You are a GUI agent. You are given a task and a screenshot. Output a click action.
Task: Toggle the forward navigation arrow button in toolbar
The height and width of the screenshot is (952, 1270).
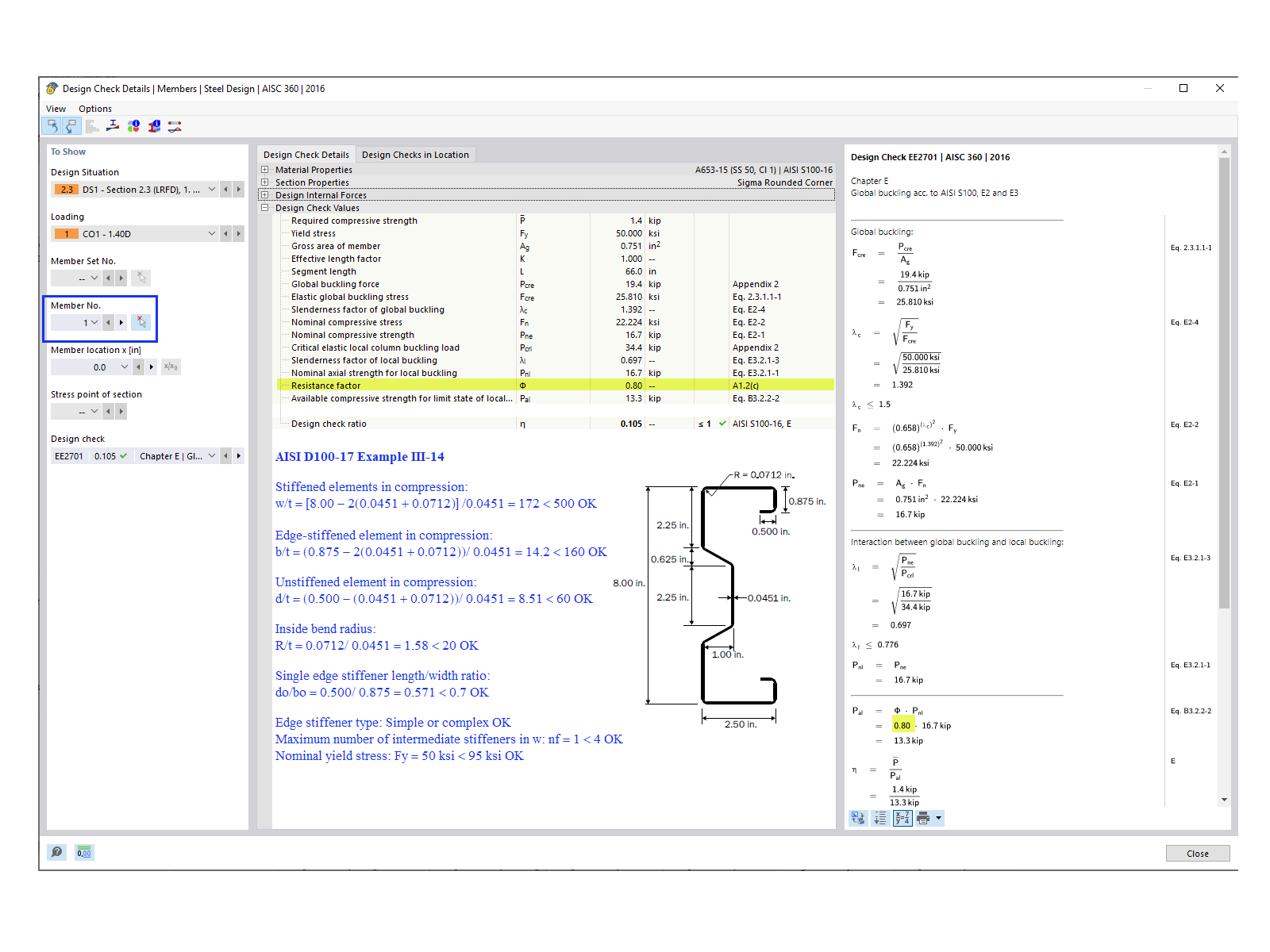70,125
